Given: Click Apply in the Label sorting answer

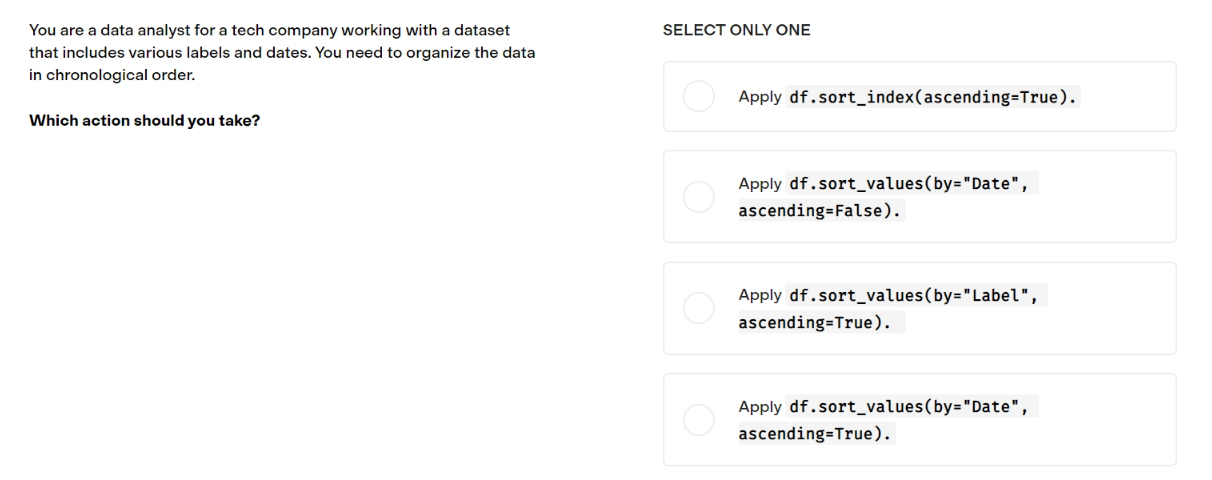Looking at the screenshot, I should 760,296.
